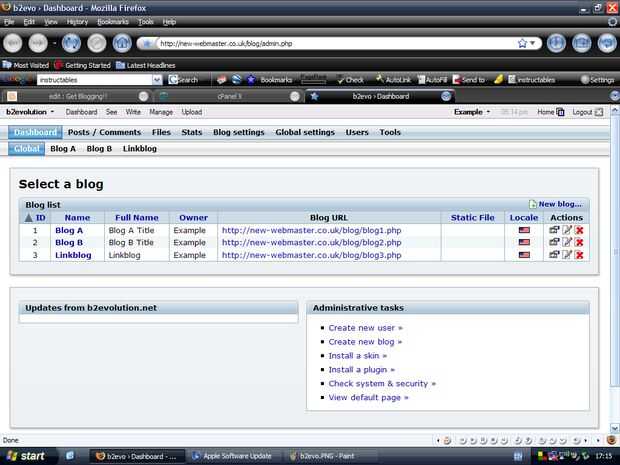Open properties for Blog B
620x465 pixels.
point(554,242)
